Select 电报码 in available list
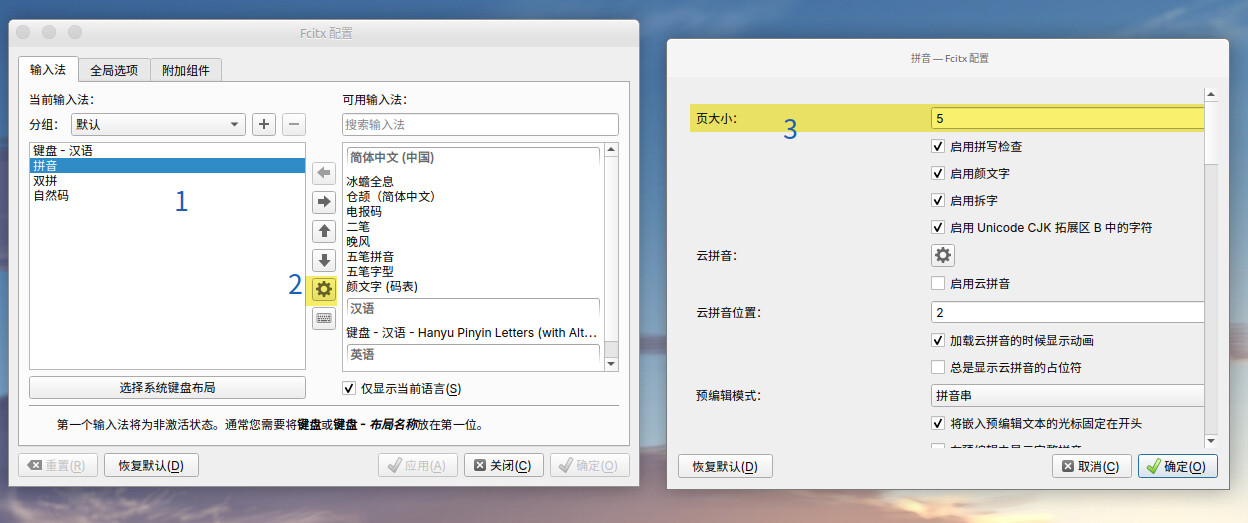Viewport: 1248px width, 523px height. [x=473, y=212]
